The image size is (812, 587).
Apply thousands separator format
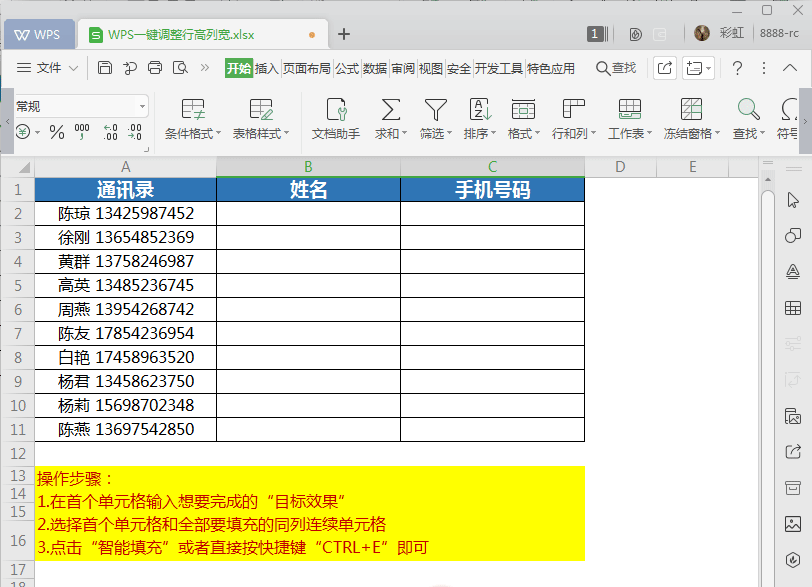pos(82,132)
